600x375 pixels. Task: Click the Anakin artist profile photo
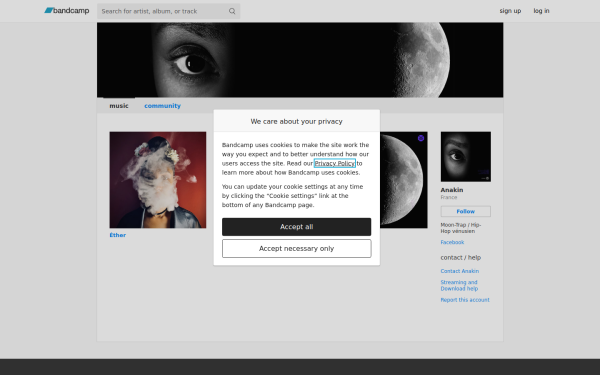pyautogui.click(x=466, y=157)
